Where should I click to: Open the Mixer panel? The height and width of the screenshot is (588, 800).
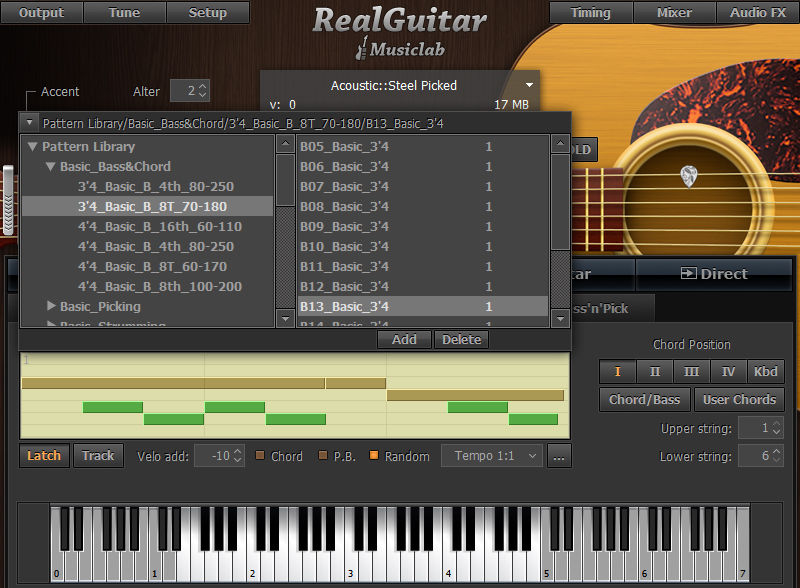(674, 12)
